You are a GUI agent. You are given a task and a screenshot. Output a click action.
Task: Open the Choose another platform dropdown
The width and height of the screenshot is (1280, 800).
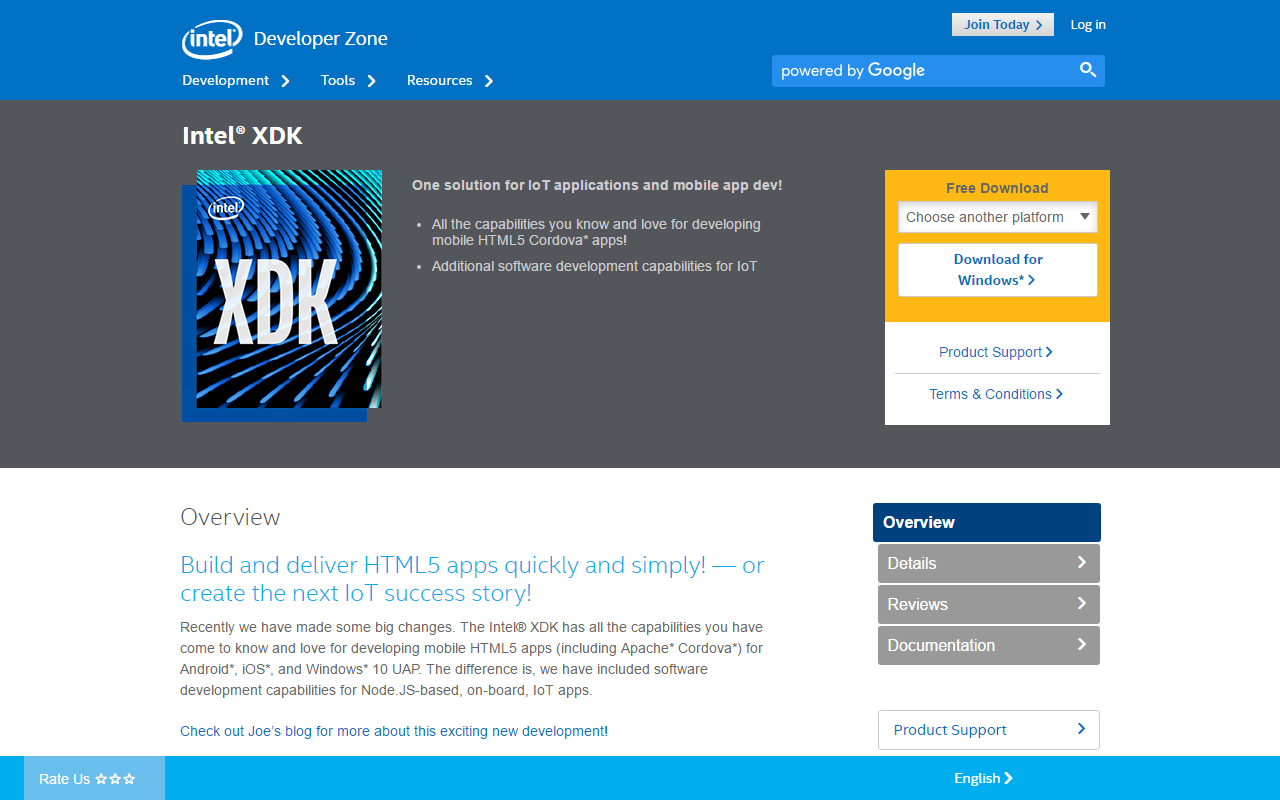pos(998,217)
